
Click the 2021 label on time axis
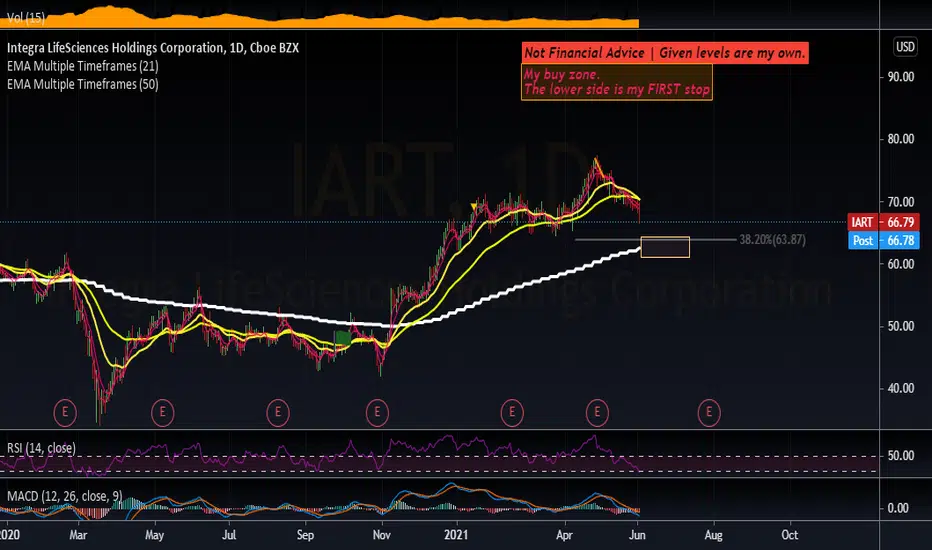click(456, 535)
